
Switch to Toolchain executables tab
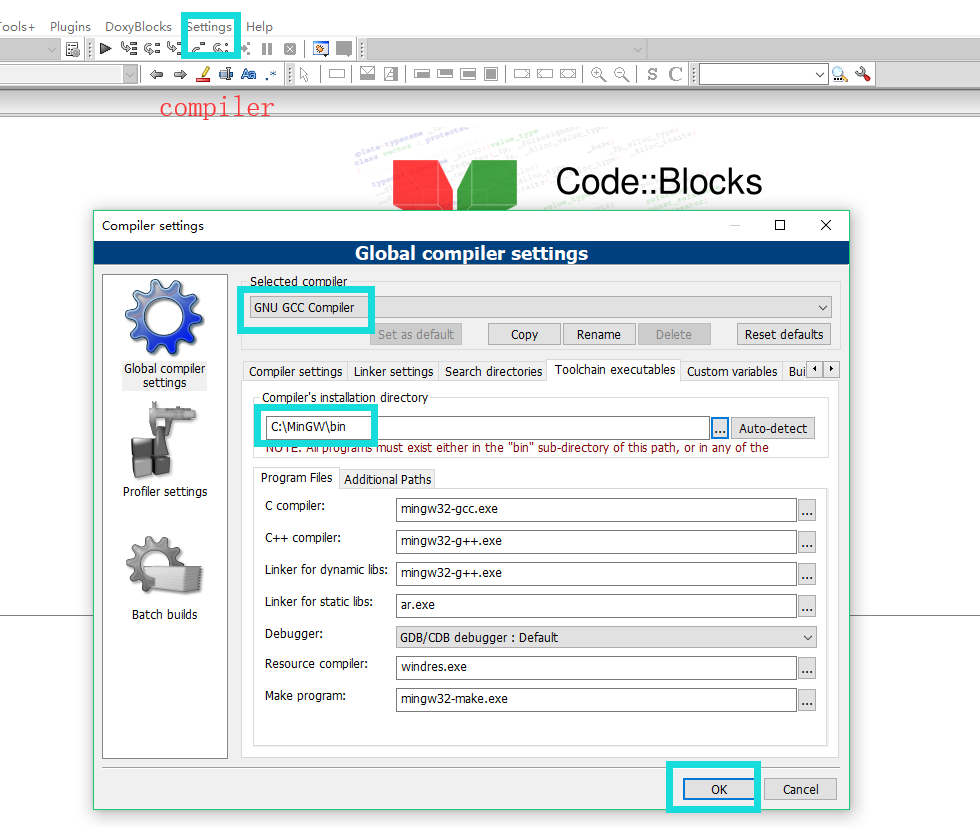click(615, 369)
